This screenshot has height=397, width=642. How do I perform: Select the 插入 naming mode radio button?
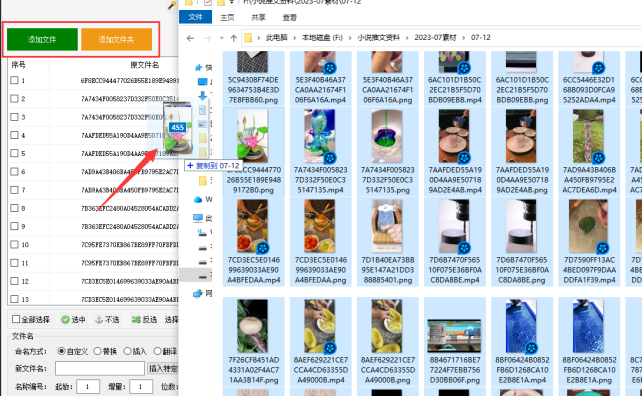click(x=127, y=351)
